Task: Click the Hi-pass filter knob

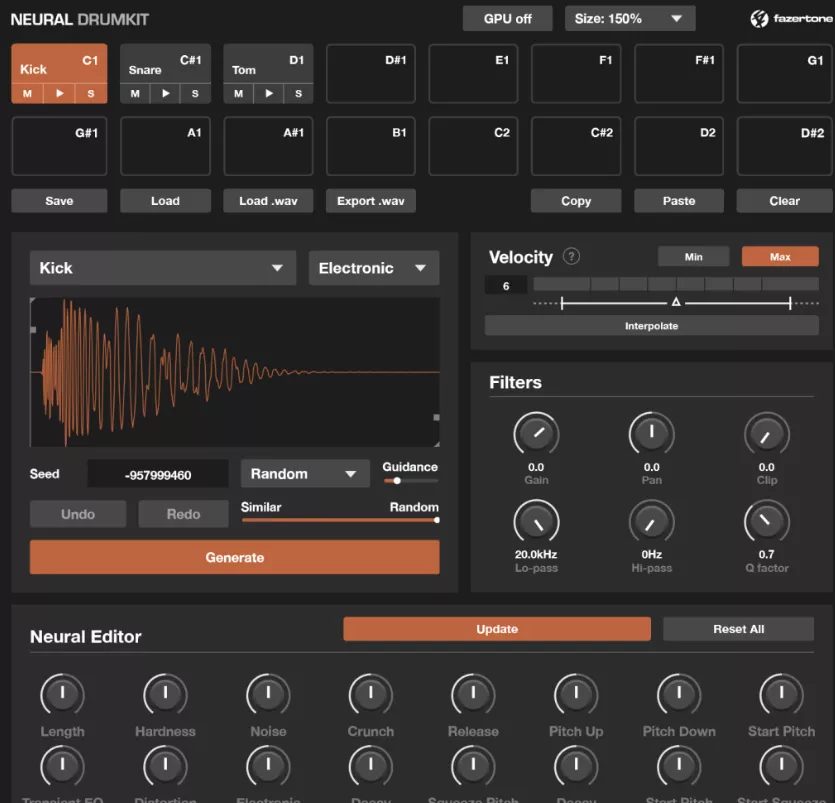Action: coord(651,522)
